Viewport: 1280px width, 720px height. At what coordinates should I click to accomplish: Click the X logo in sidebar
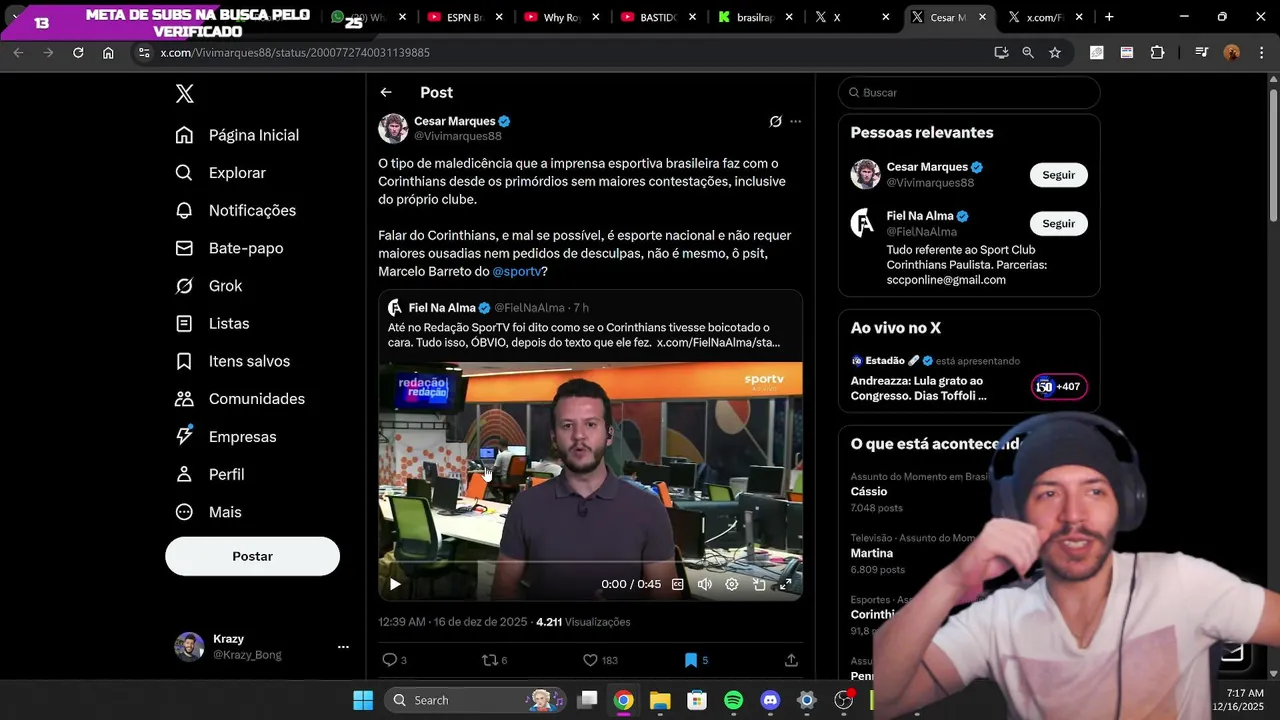point(185,93)
